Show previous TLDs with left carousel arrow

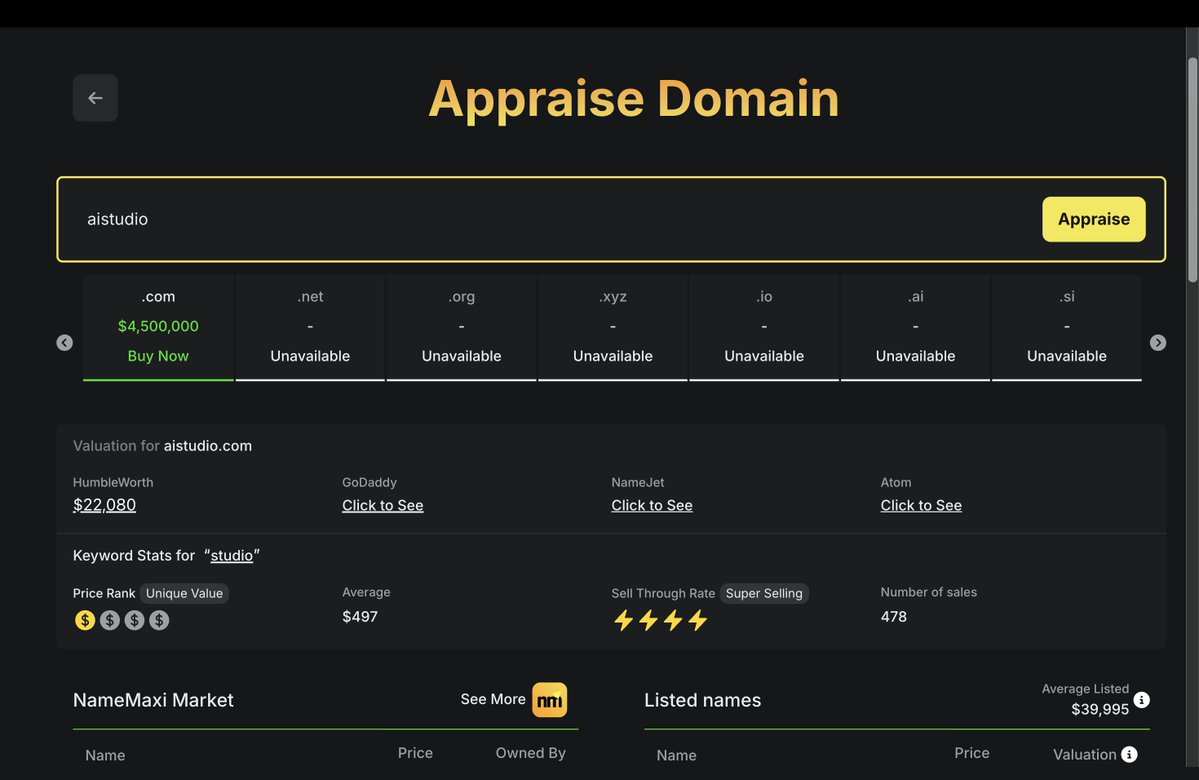(65, 343)
